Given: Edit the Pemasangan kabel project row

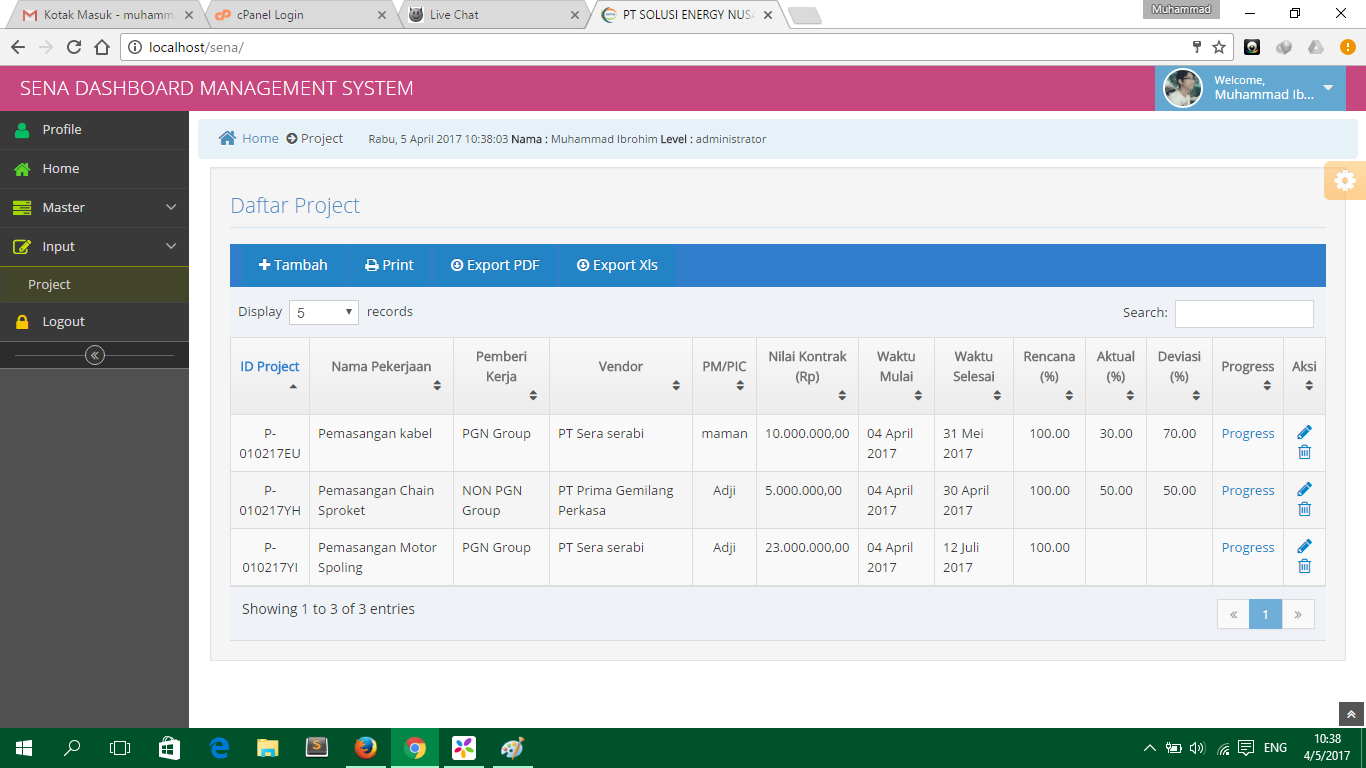Looking at the screenshot, I should (x=1304, y=432).
